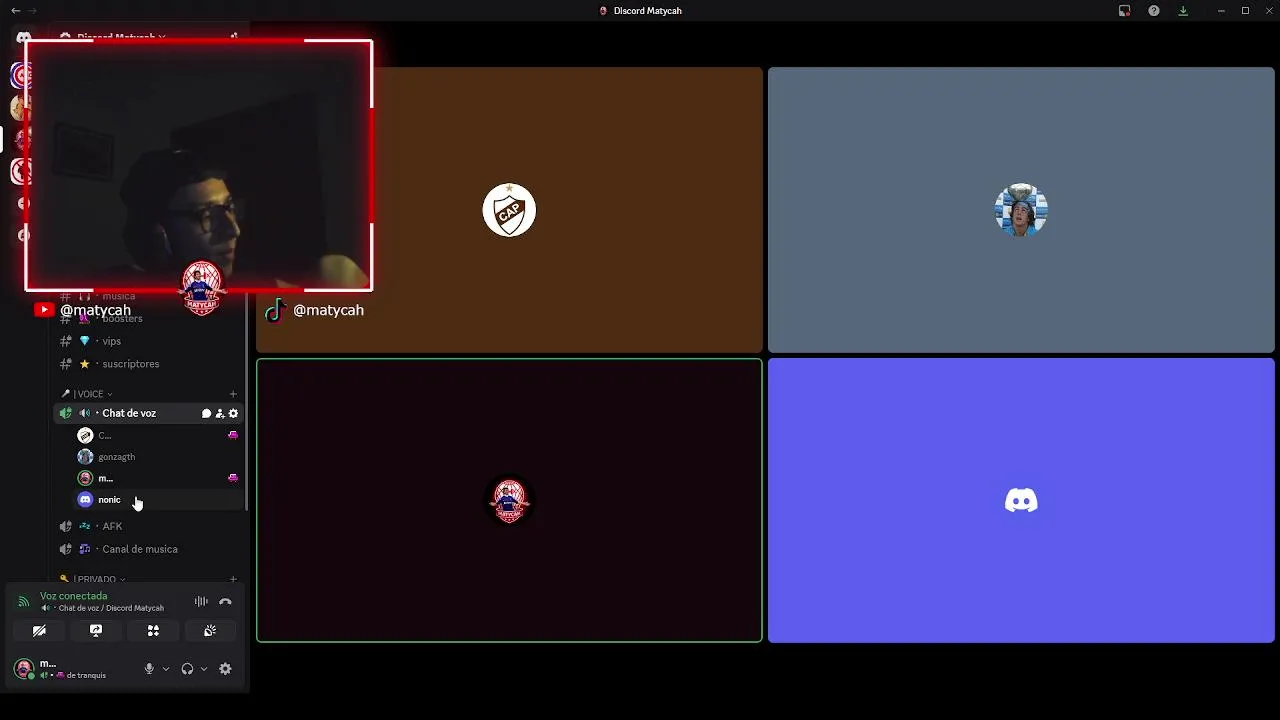Focus the green-outlined Matycah participant tile
Viewport: 1280px width, 720px height.
tap(509, 500)
